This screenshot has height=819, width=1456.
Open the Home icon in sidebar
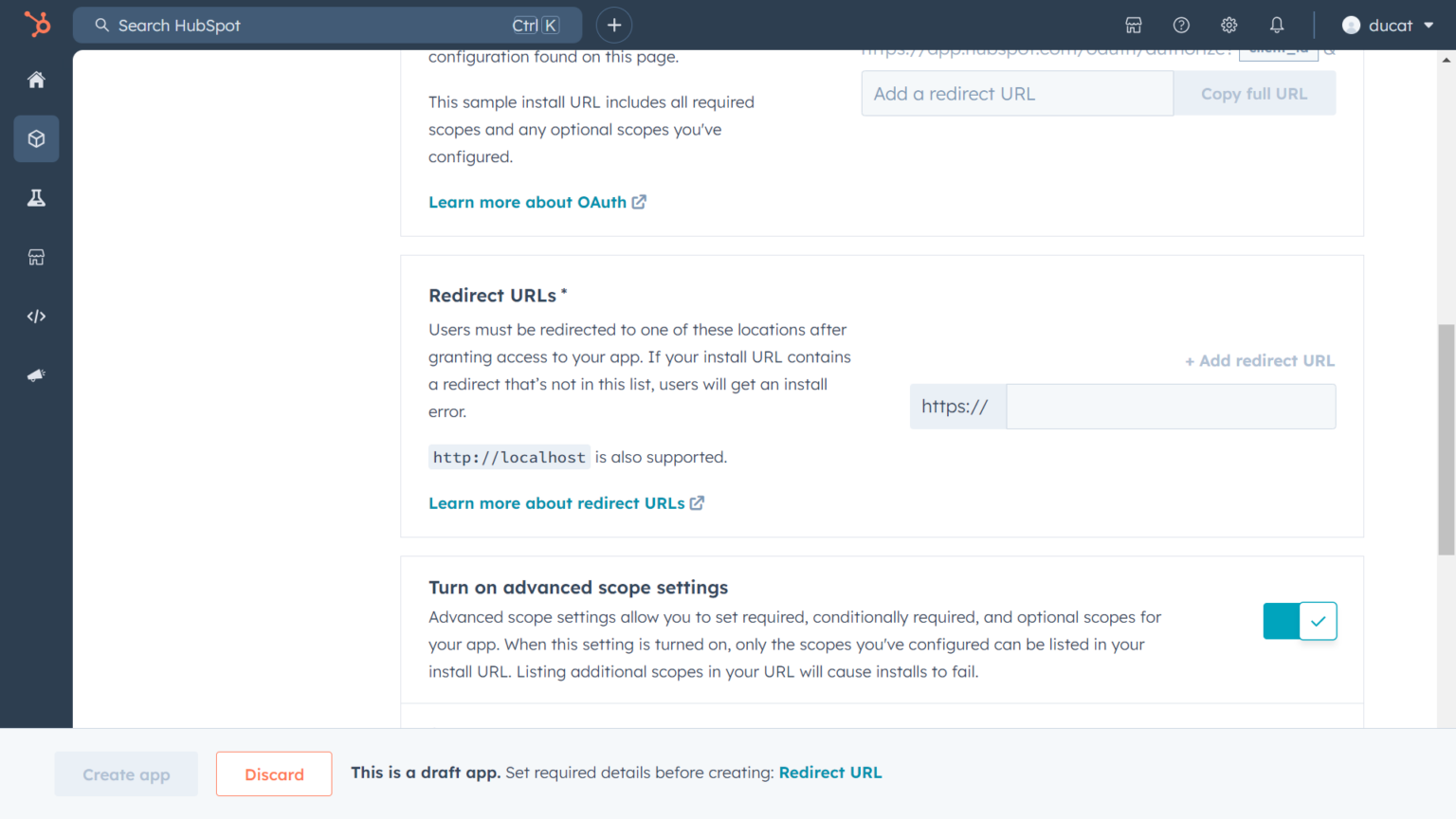point(36,80)
